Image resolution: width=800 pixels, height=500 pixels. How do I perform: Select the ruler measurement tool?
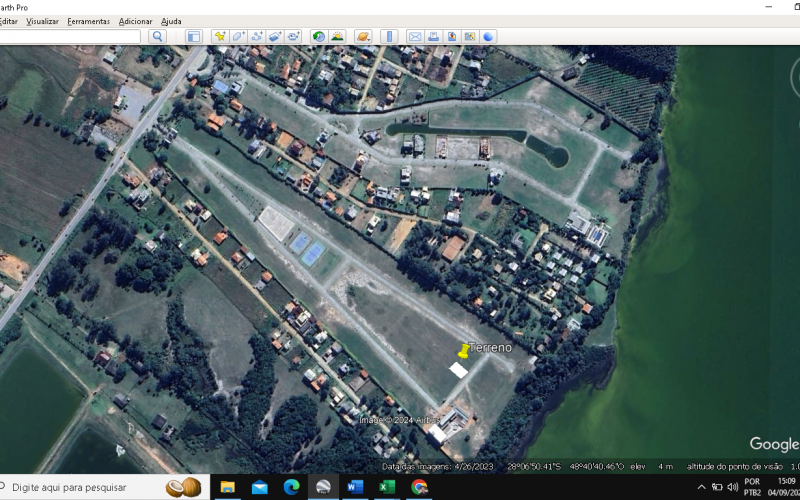(389, 37)
